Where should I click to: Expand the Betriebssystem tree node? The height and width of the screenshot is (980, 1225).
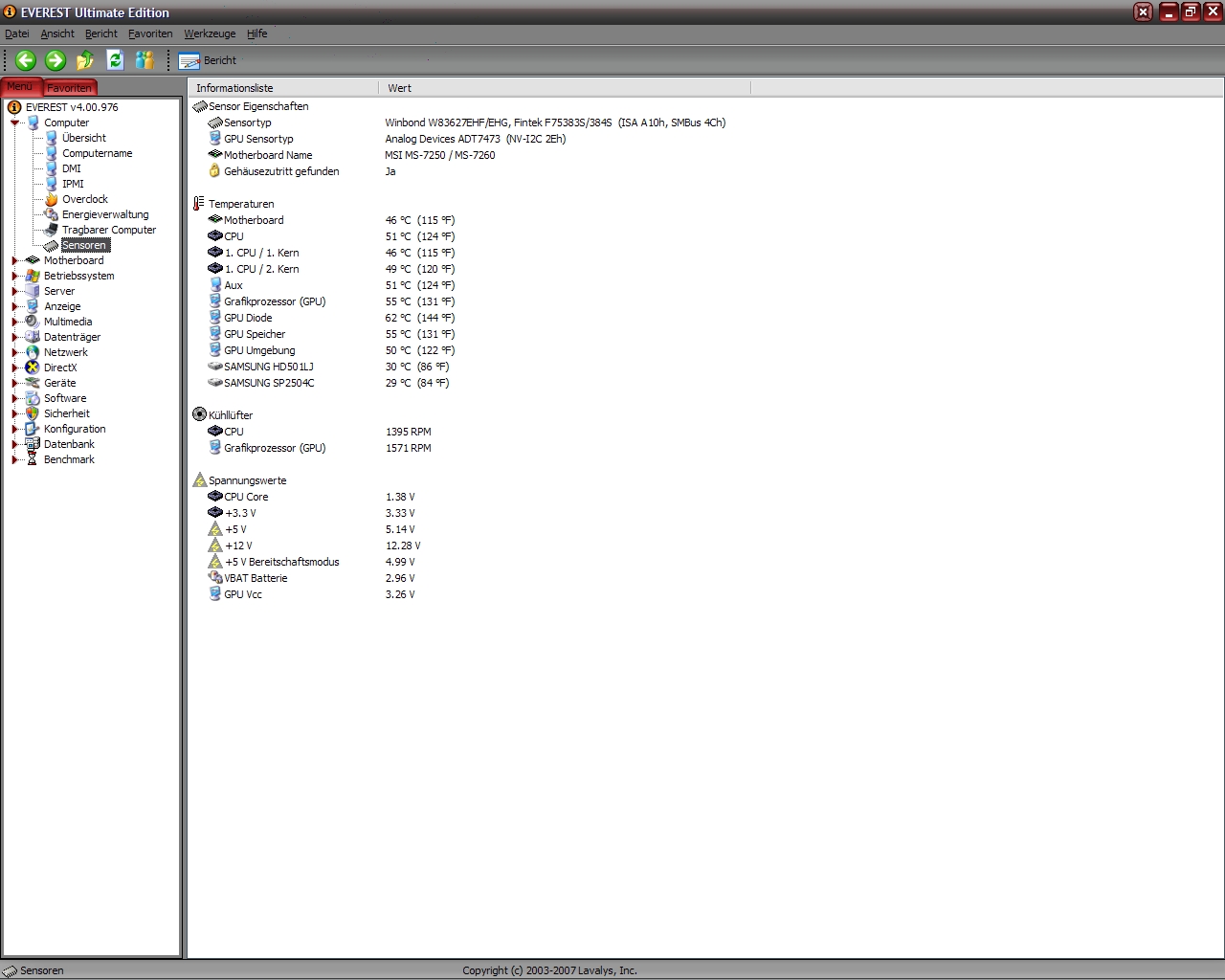(x=14, y=276)
